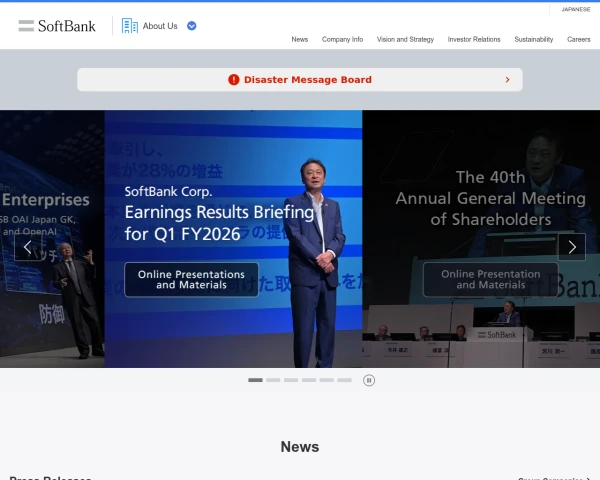Jump to the second carousel indicator

(x=273, y=380)
